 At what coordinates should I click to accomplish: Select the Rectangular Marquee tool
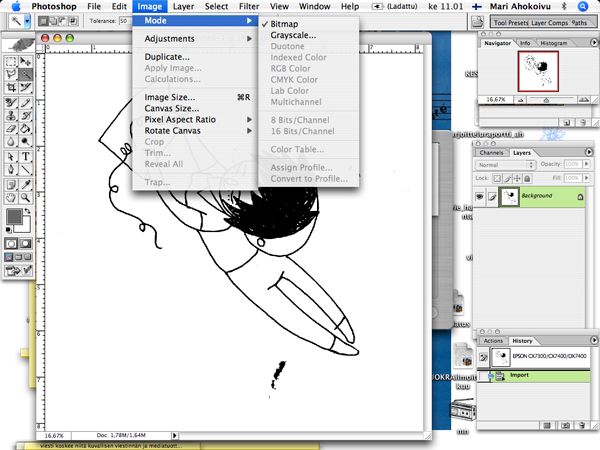point(11,62)
